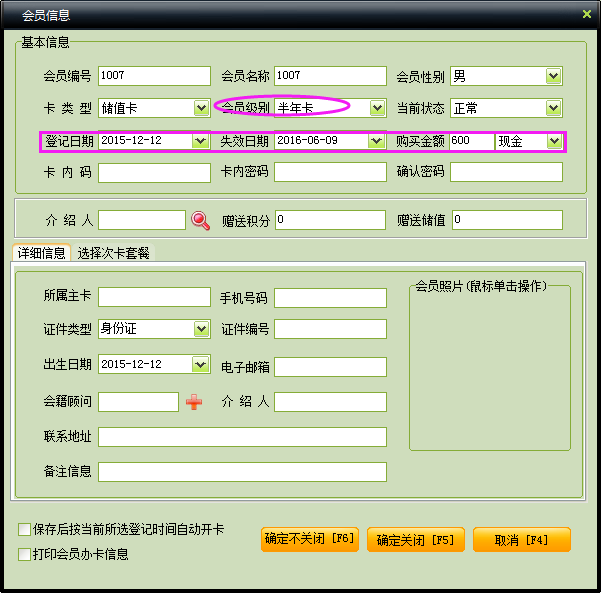This screenshot has height=593, width=601.
Task: Click the 介绍人 field in detail tab
Action: coord(330,402)
